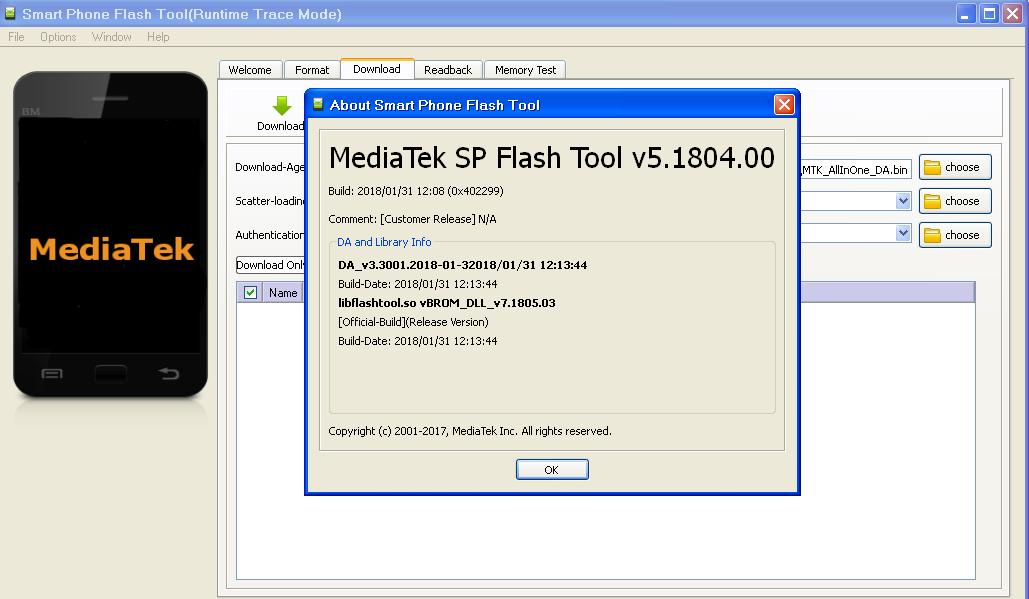Switch to the Welcome tab
This screenshot has height=599, width=1029.
250,70
